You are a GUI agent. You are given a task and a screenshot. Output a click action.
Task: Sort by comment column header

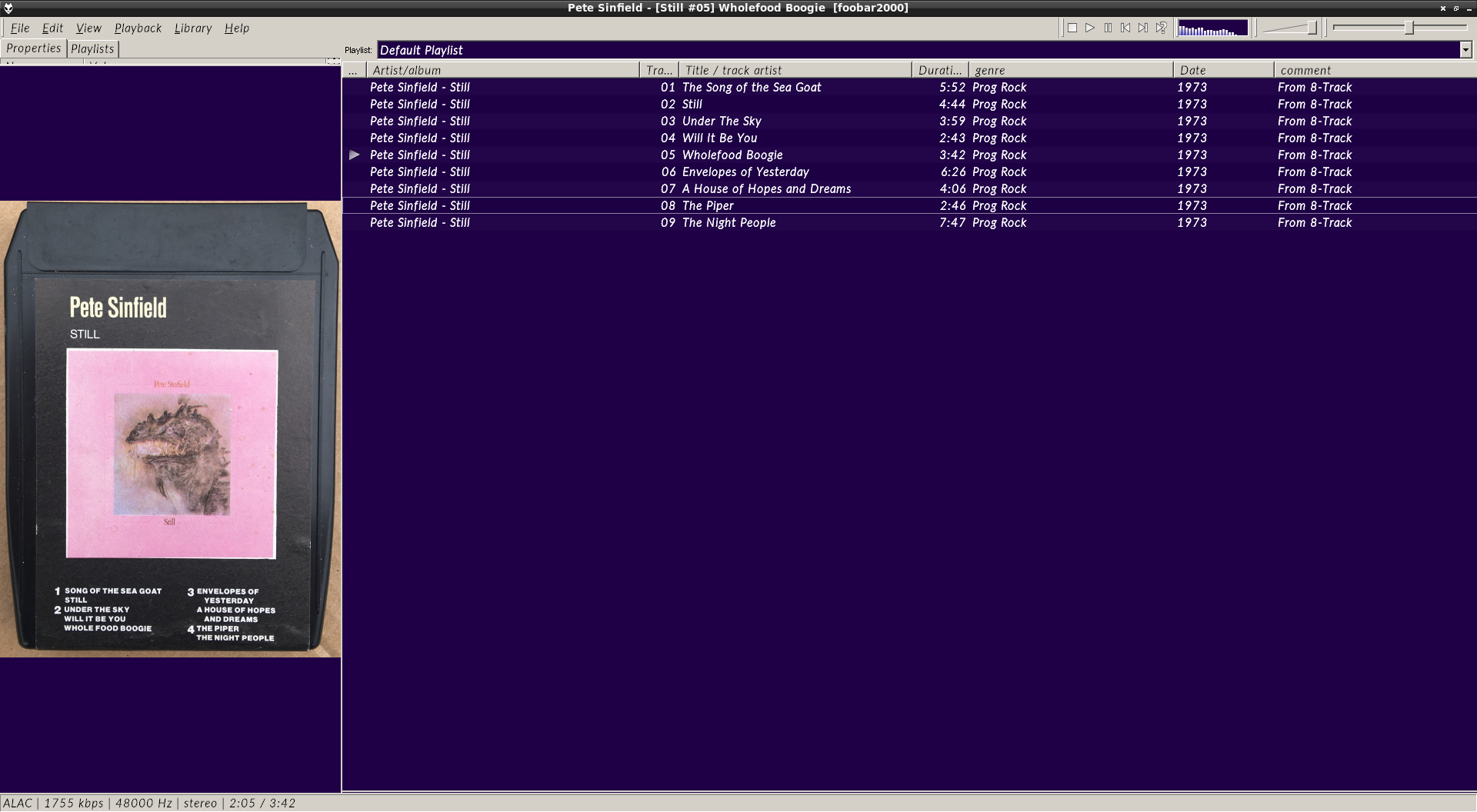click(x=1375, y=70)
